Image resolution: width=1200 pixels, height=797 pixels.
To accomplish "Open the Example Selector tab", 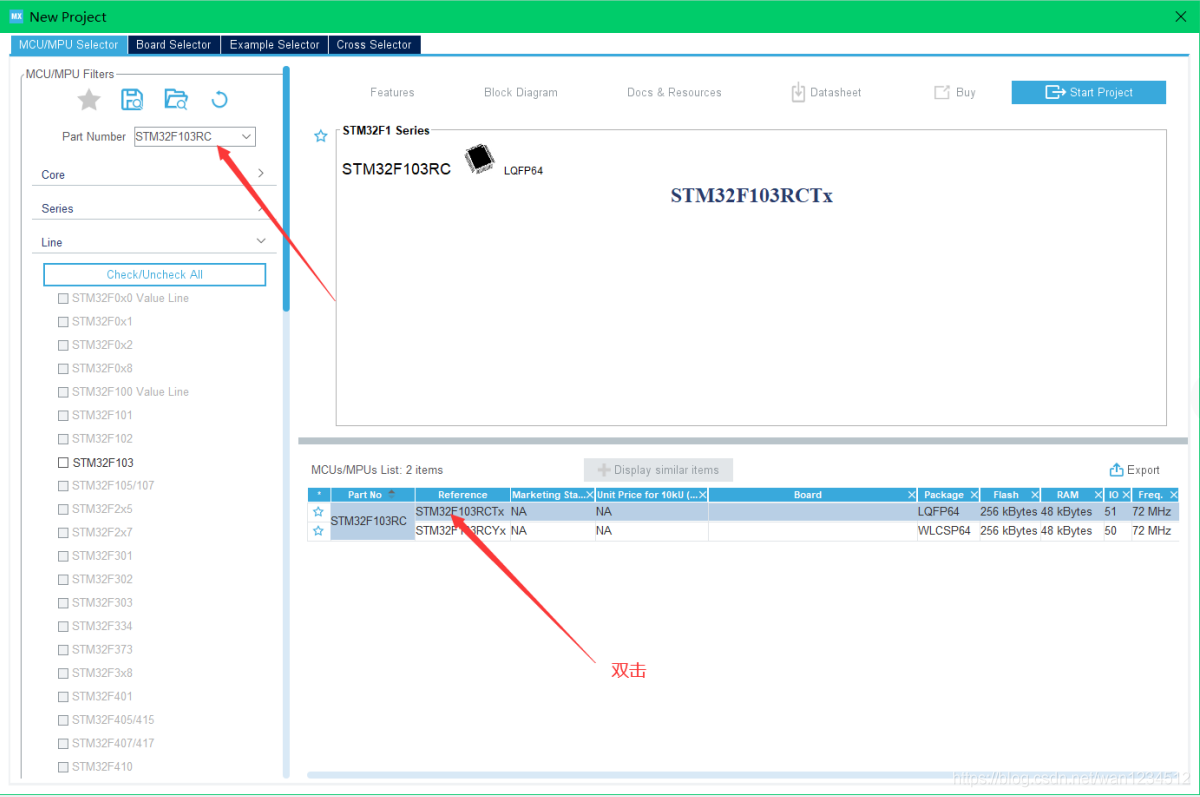I will (x=274, y=45).
